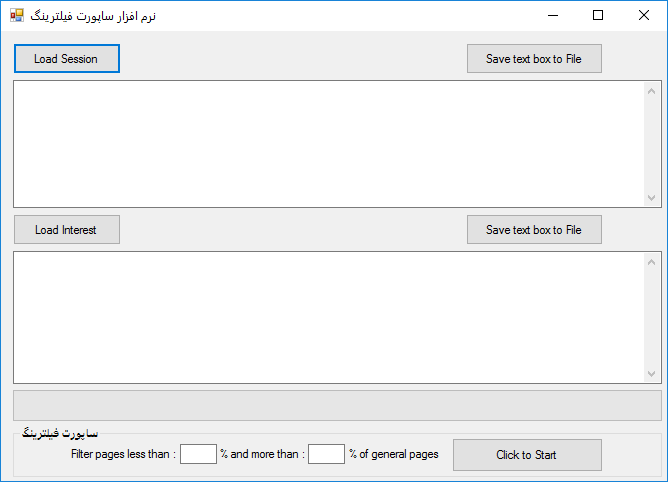
Task: Focus the 'more than' percentage field
Action: 326,455
